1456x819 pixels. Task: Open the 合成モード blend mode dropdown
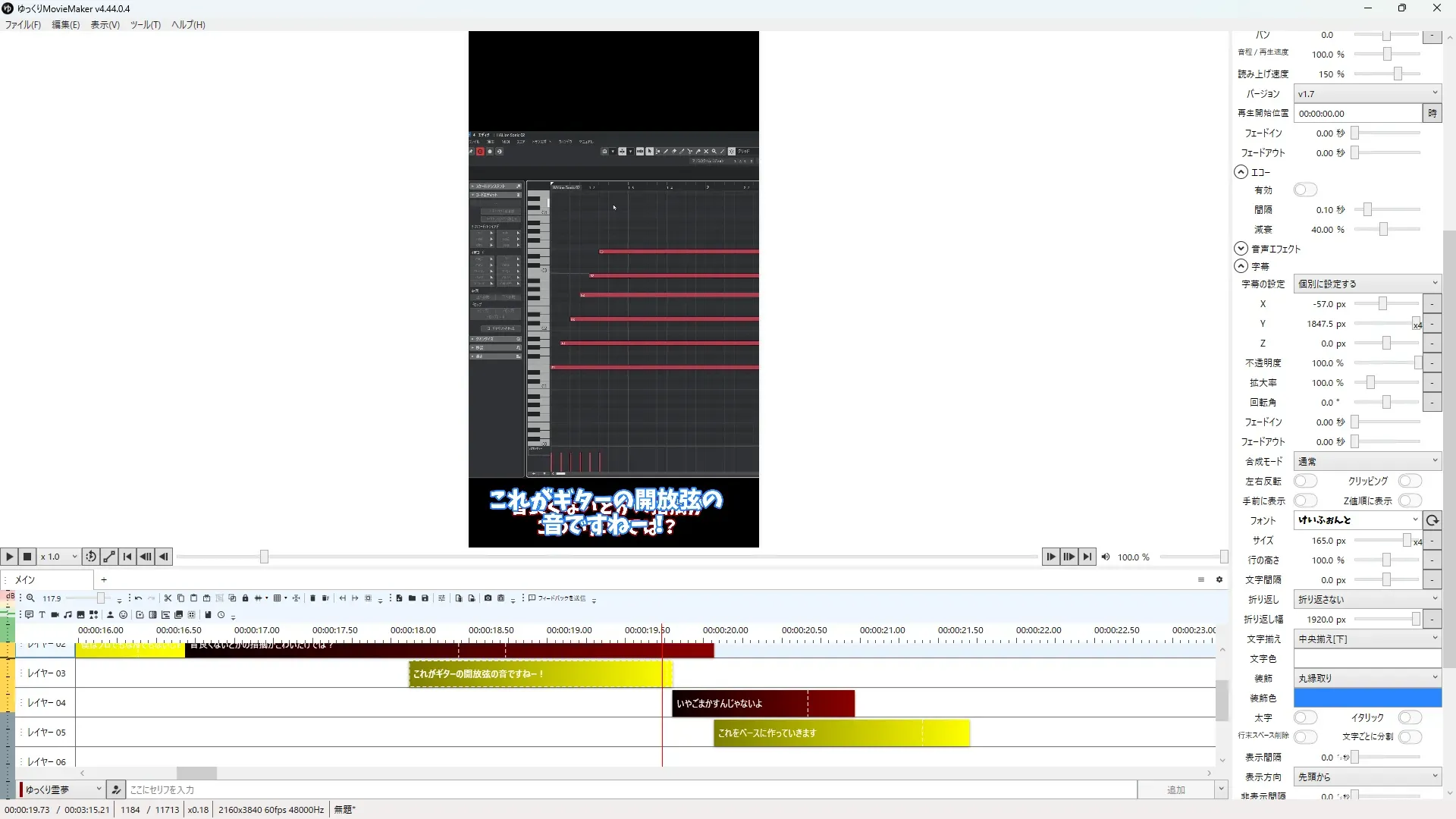tap(1367, 461)
